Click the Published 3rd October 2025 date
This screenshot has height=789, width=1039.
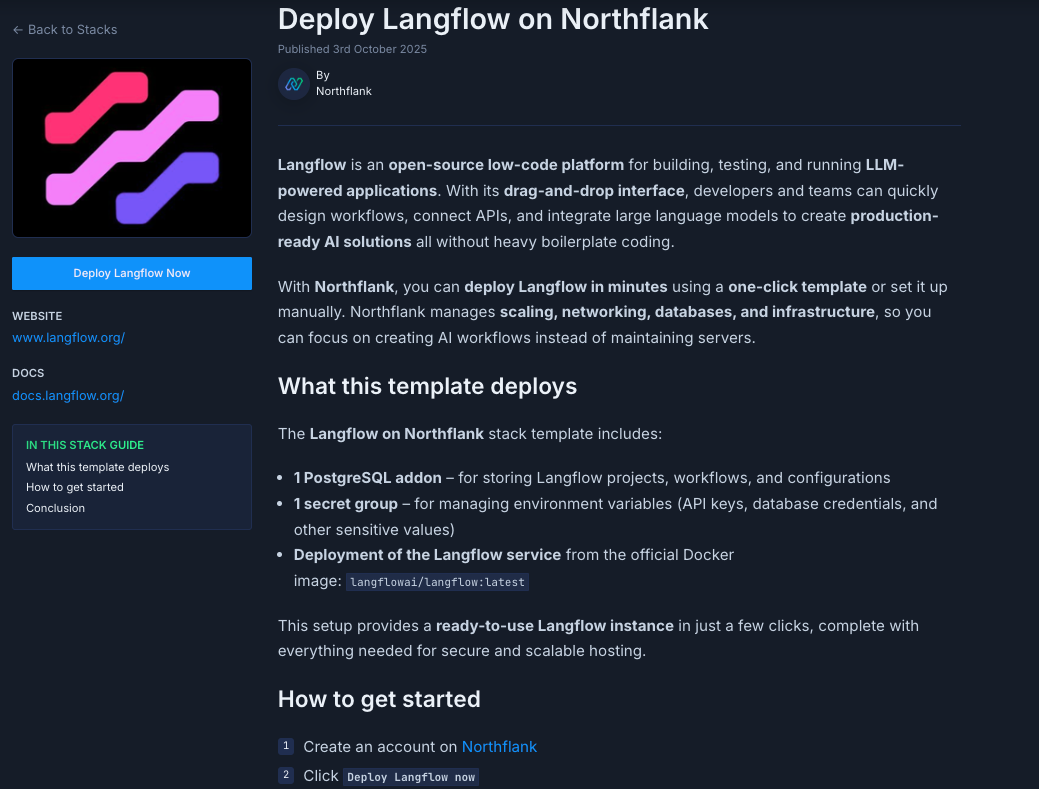(x=352, y=49)
